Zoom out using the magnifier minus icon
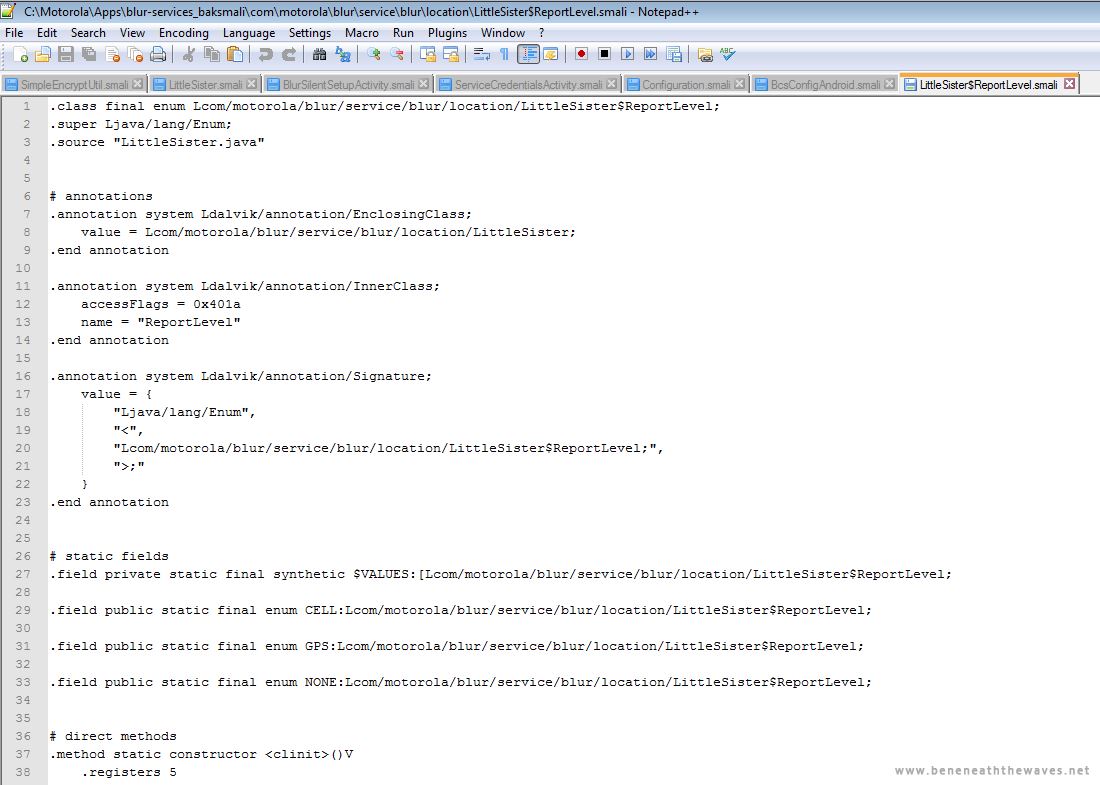Screen dimensions: 1100x785 pos(396,55)
